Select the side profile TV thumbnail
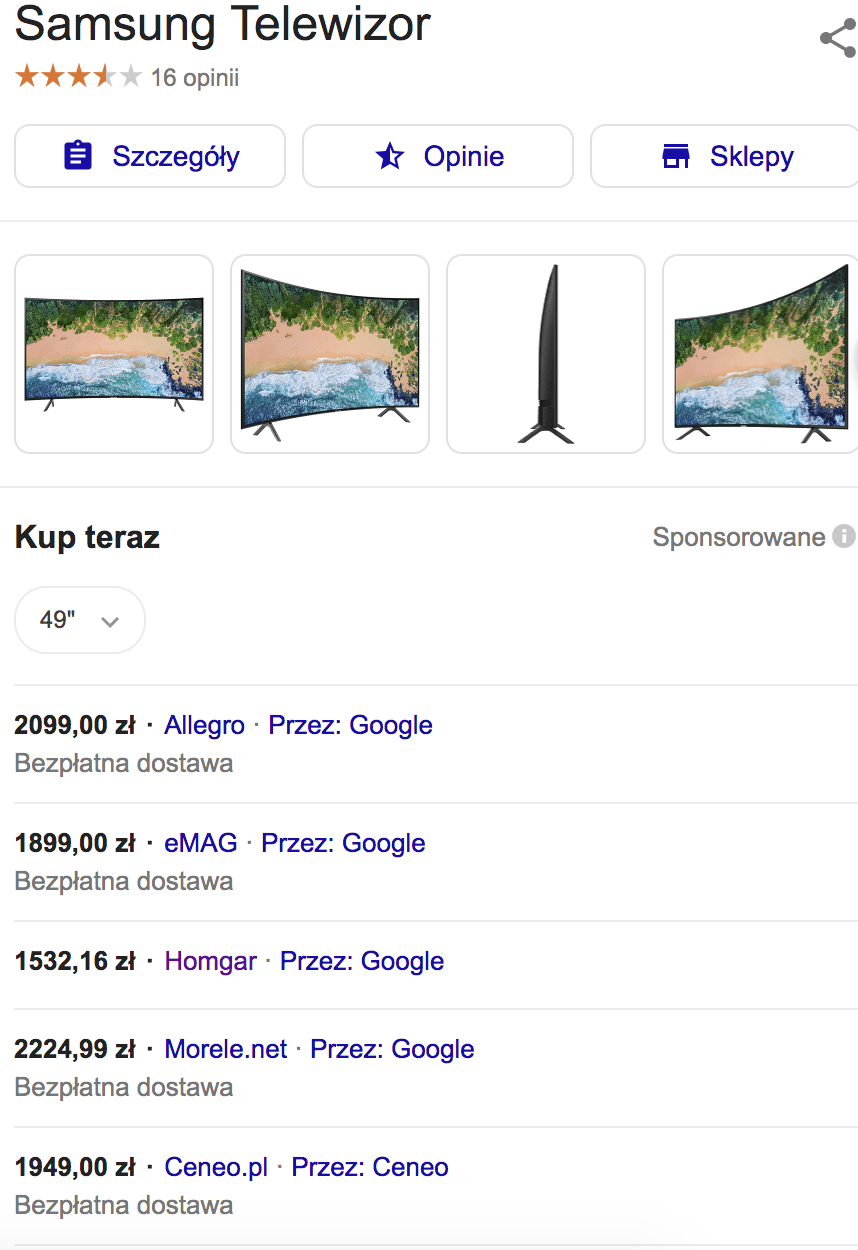This screenshot has height=1250, width=858. 546,354
